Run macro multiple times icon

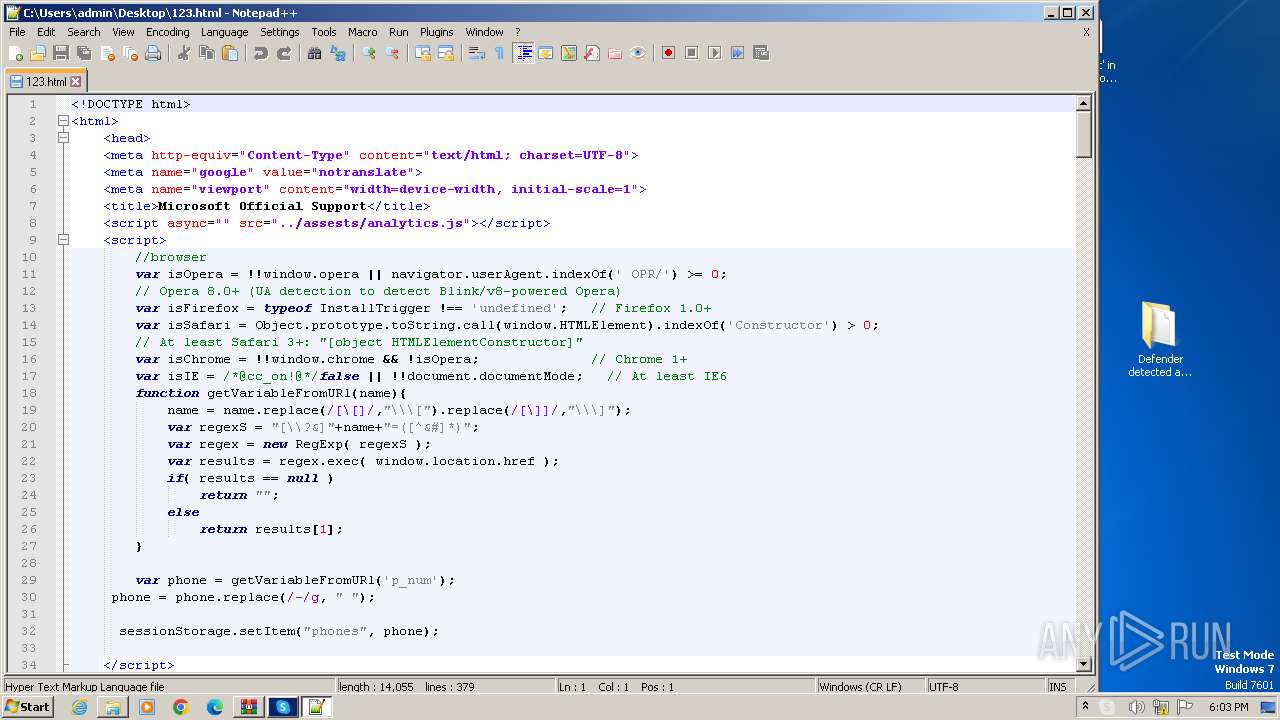[x=737, y=53]
